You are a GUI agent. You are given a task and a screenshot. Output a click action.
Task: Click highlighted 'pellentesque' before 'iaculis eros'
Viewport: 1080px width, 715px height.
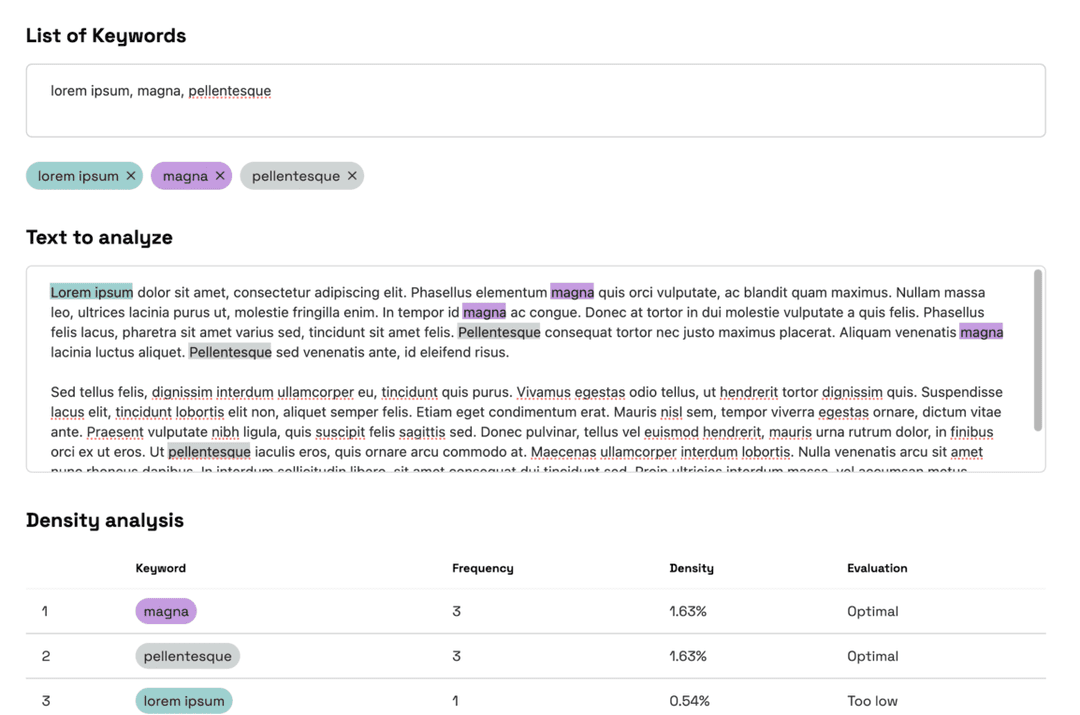209,452
